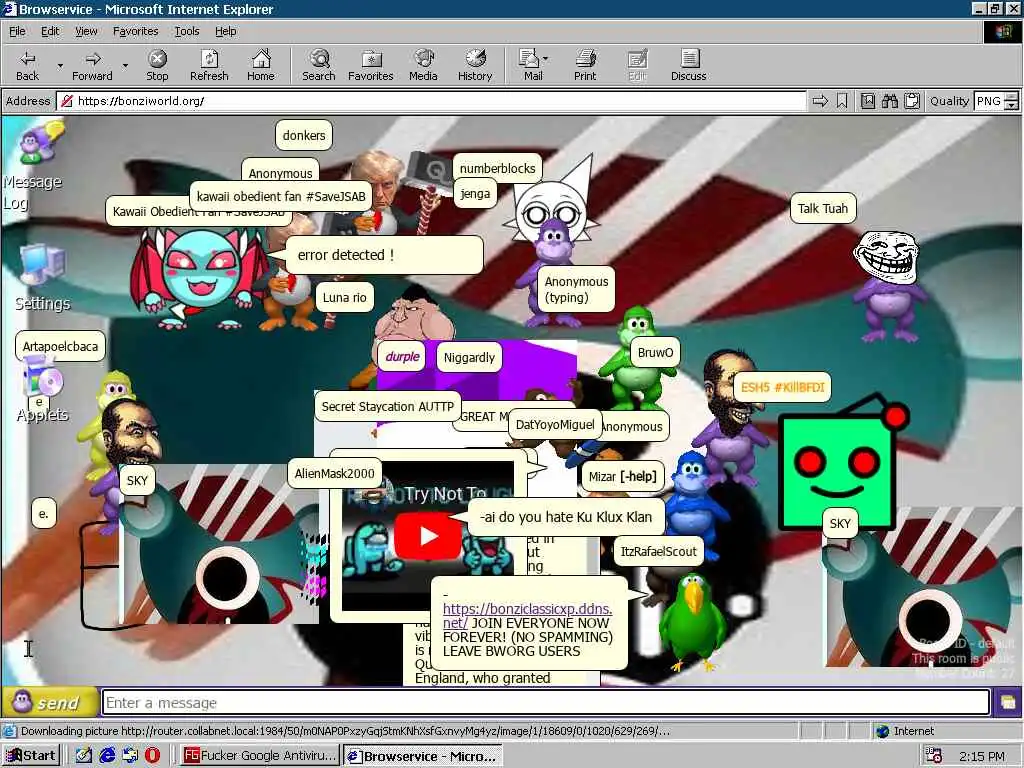Click the Start button
Image resolution: width=1024 pixels, height=768 pixels.
click(x=31, y=756)
